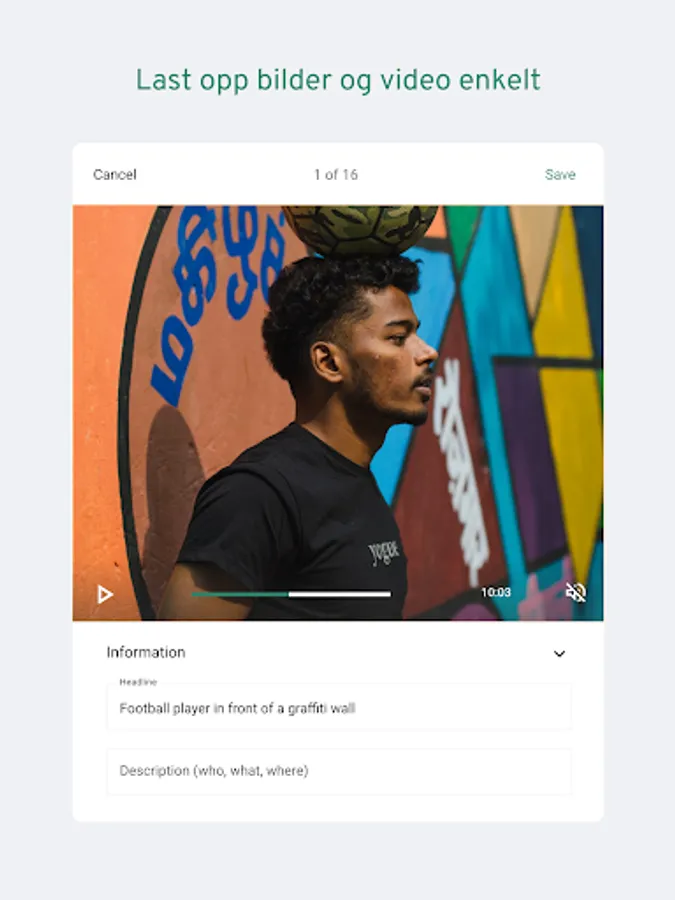Click the small Headline field label
The height and width of the screenshot is (900, 675).
pos(138,682)
